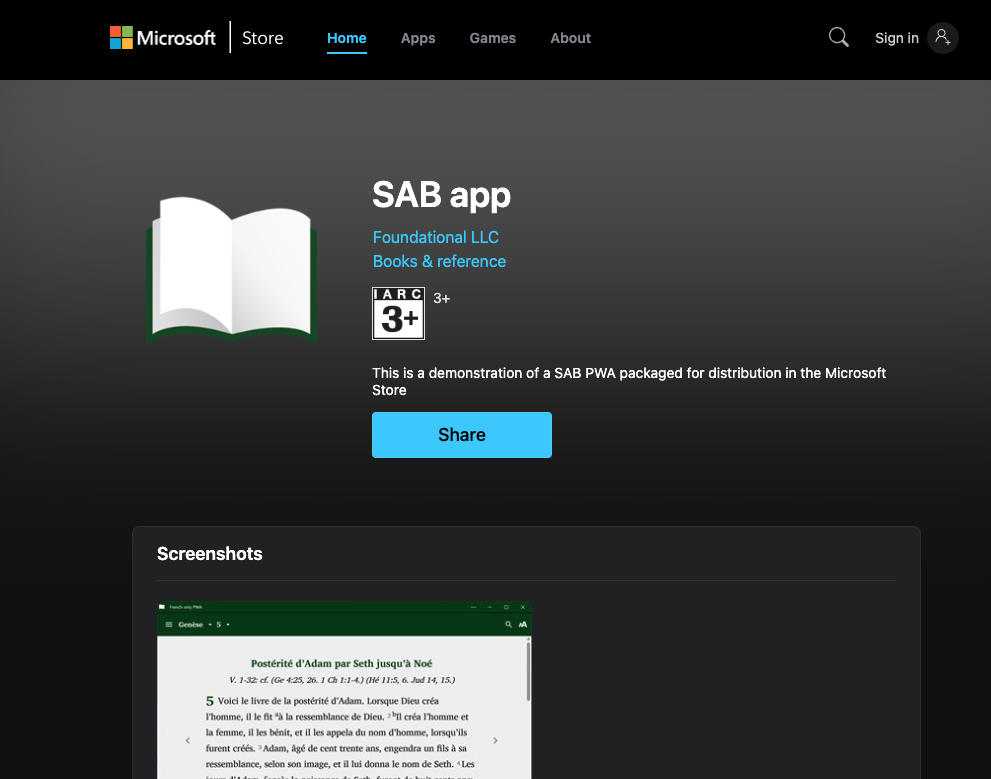Open the Books & reference category link
991x779 pixels.
pos(439,261)
